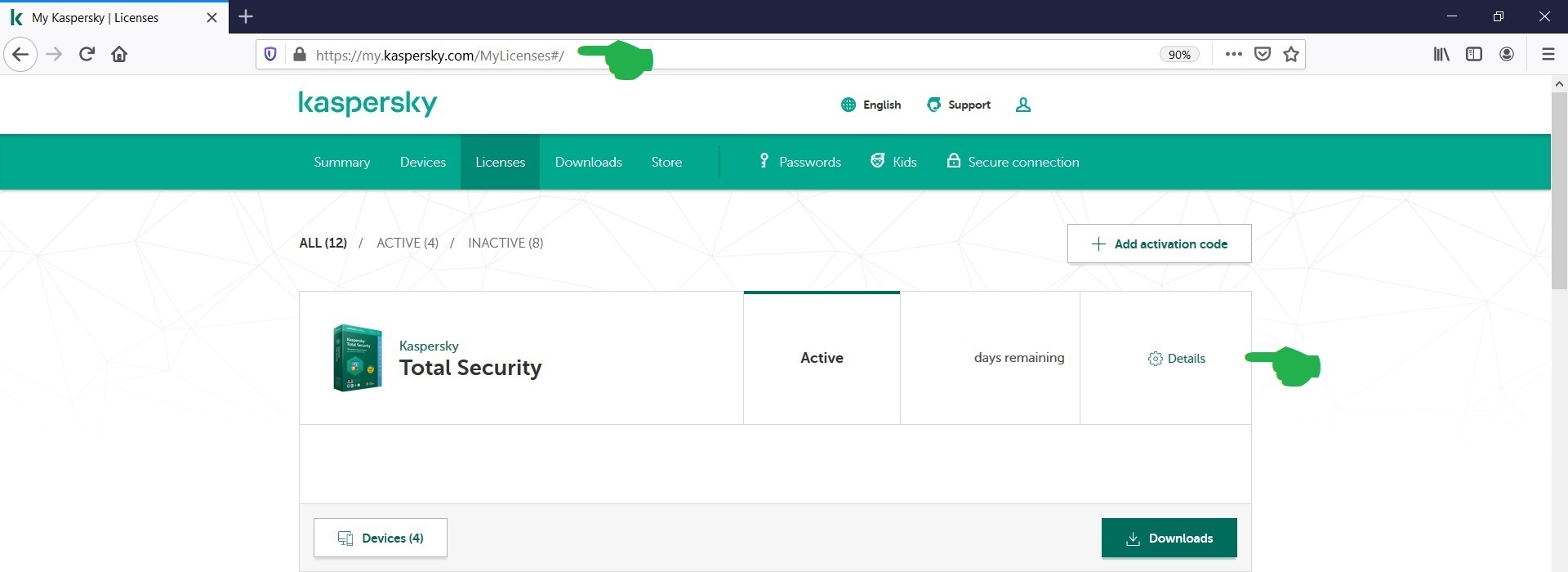
Task: Click the green Downloads button
Action: [x=1169, y=538]
